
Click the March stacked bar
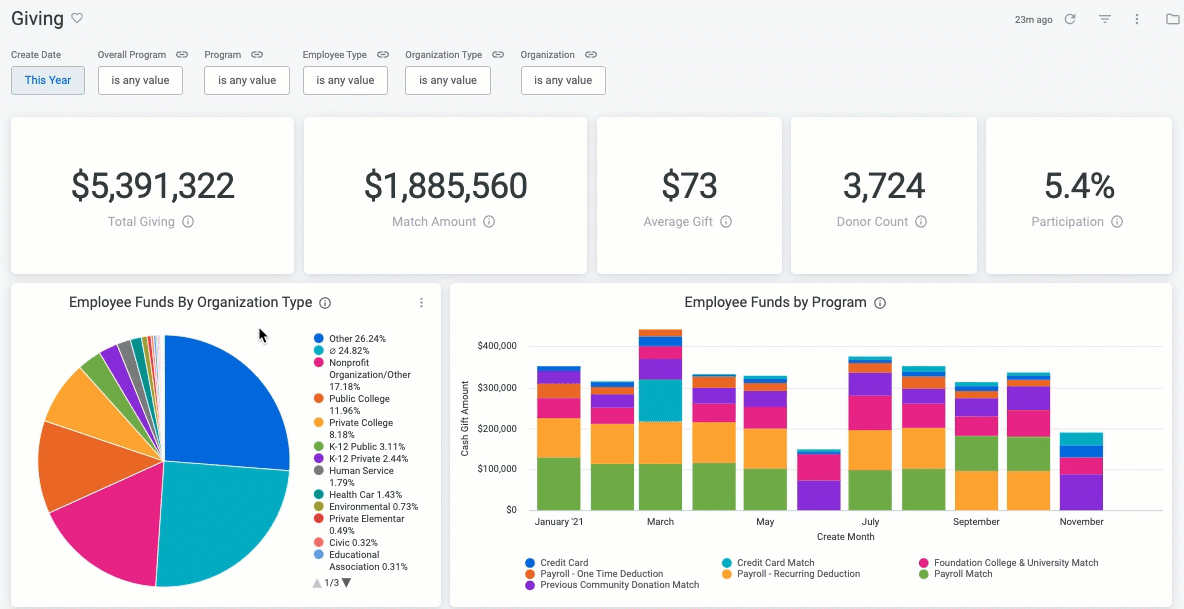pos(661,420)
